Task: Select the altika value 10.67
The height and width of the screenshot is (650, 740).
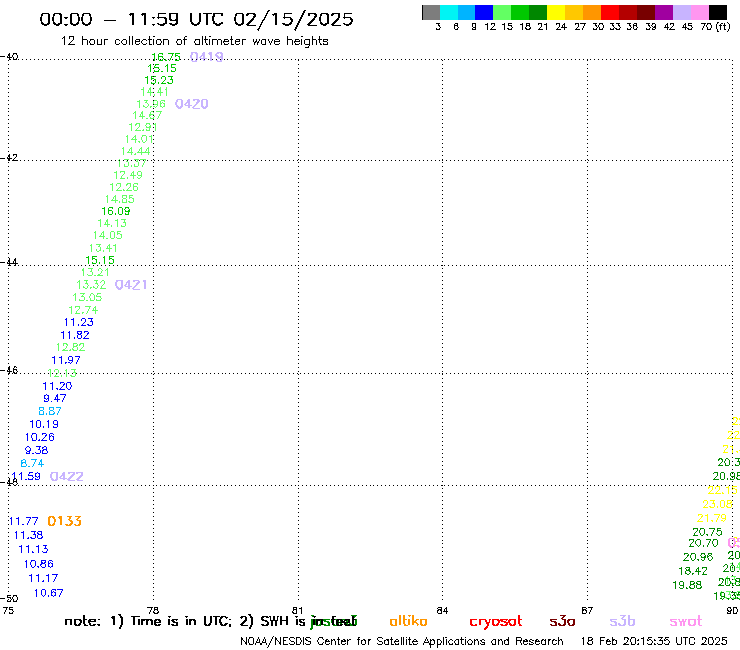Action: pos(49,593)
